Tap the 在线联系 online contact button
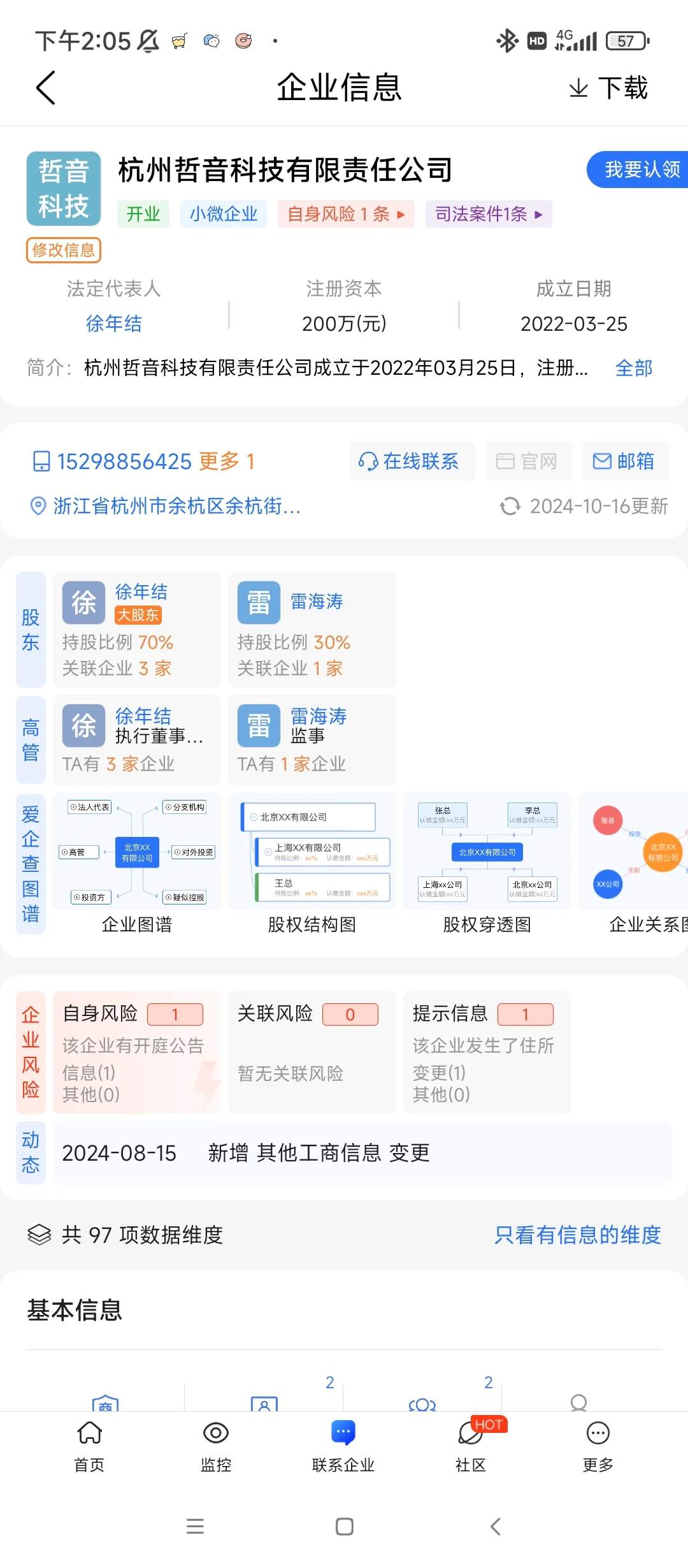 coord(412,461)
